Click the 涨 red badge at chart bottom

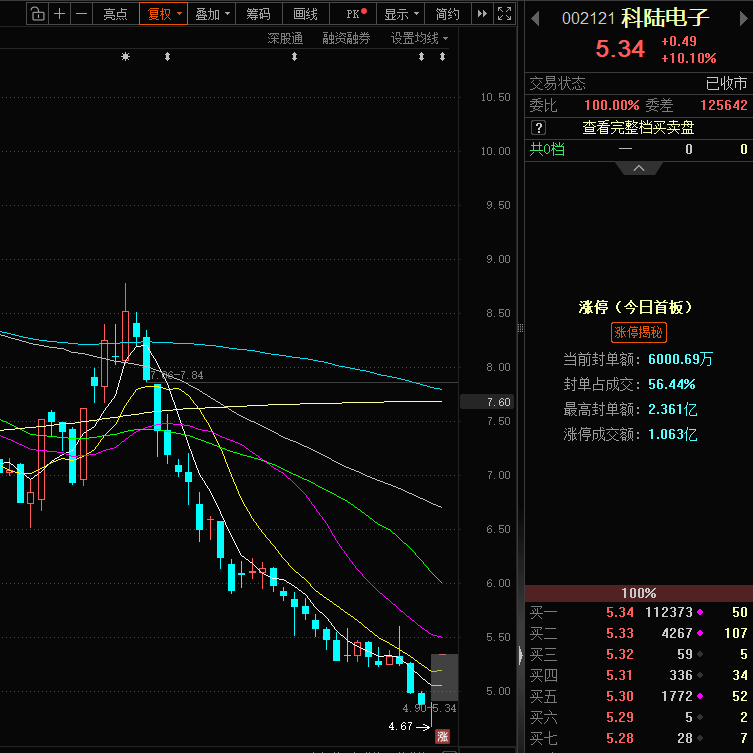pos(442,736)
